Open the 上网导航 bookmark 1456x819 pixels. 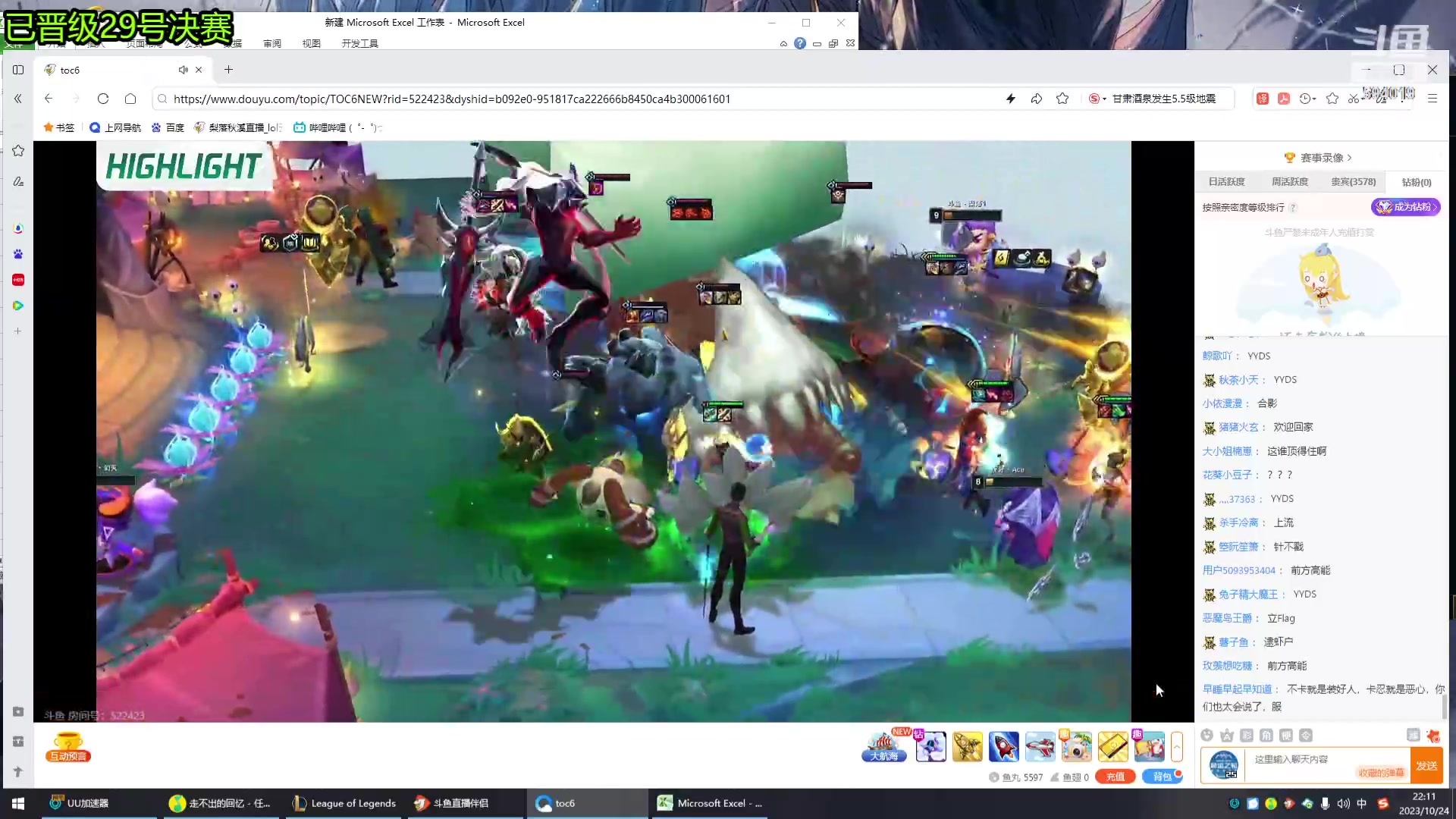(x=115, y=127)
